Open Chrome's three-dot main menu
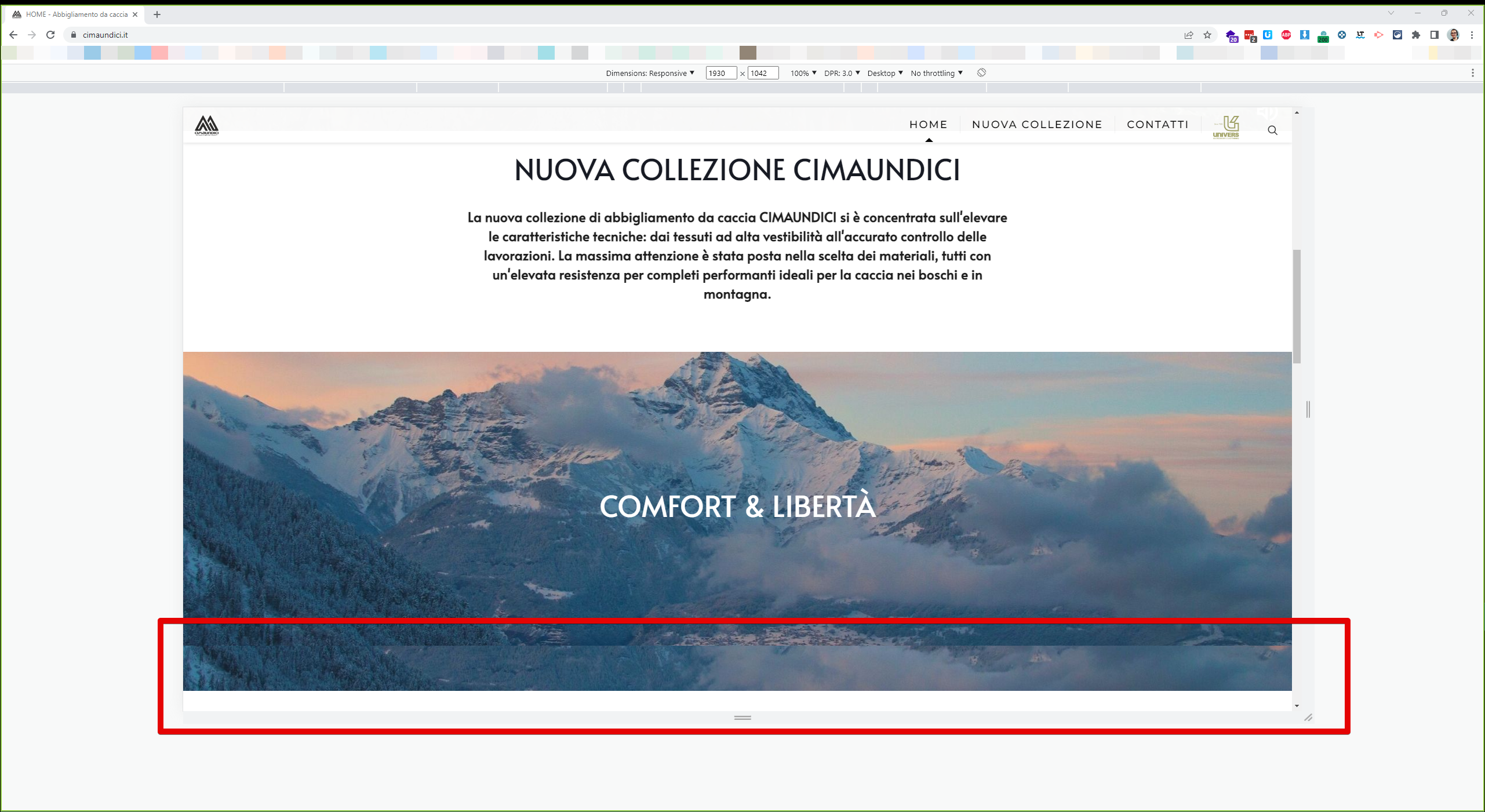The image size is (1485, 812). pos(1472,35)
